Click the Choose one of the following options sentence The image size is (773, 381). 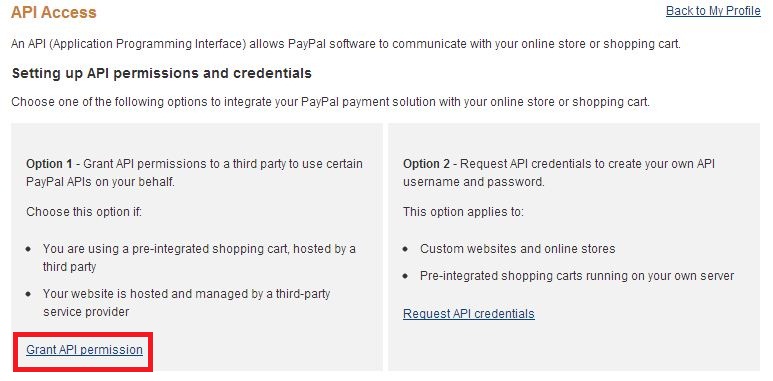pyautogui.click(x=330, y=103)
